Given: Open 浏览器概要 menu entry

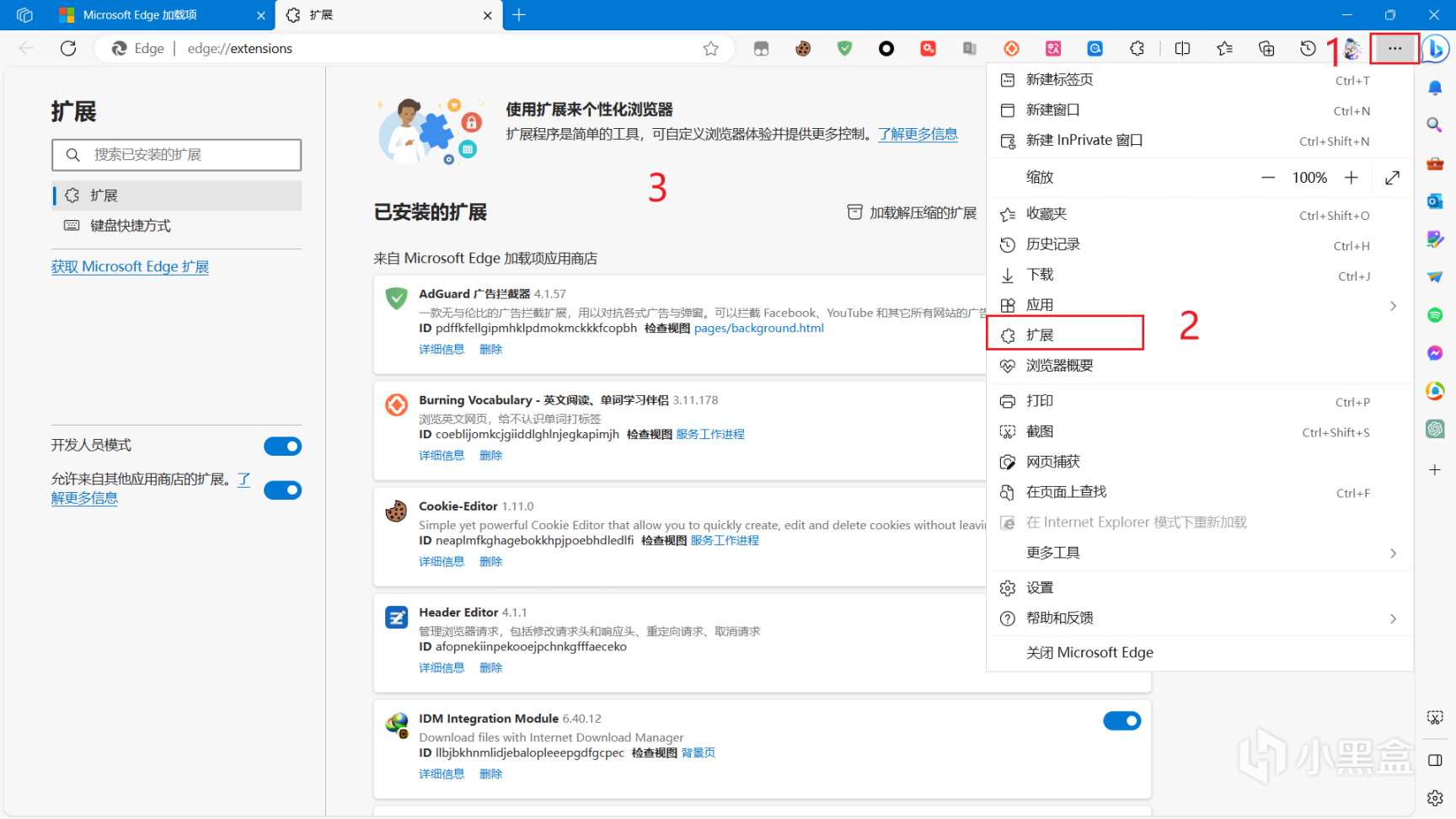Looking at the screenshot, I should coord(1199,366).
